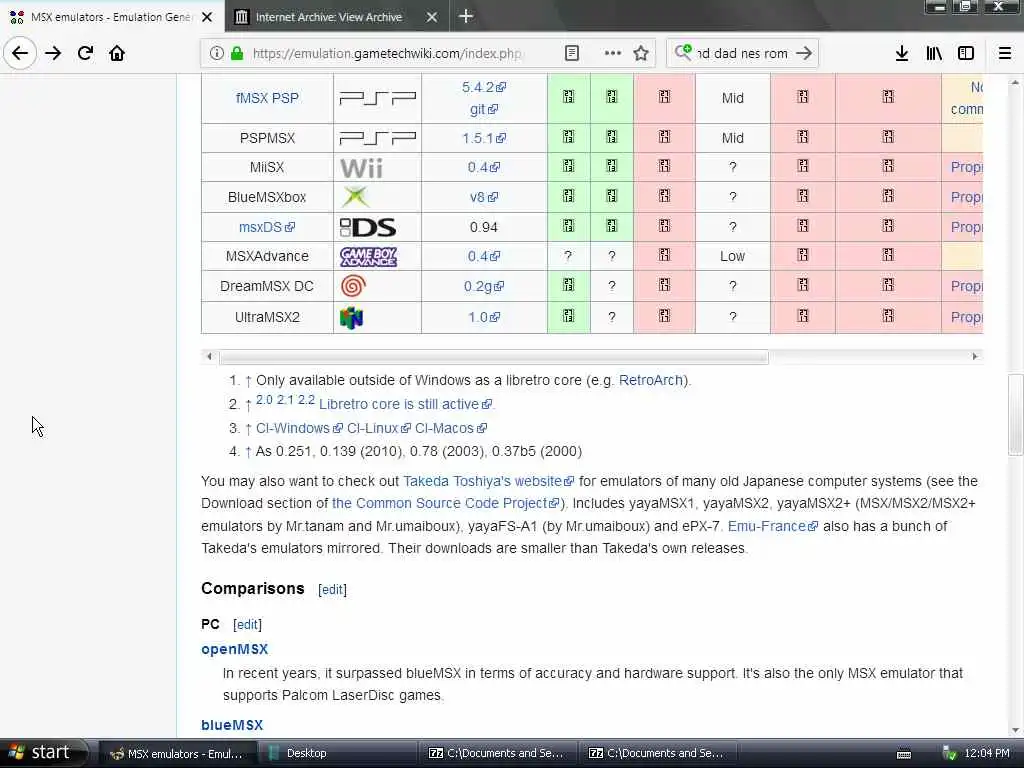Show site information icon in address bar

coord(216,53)
